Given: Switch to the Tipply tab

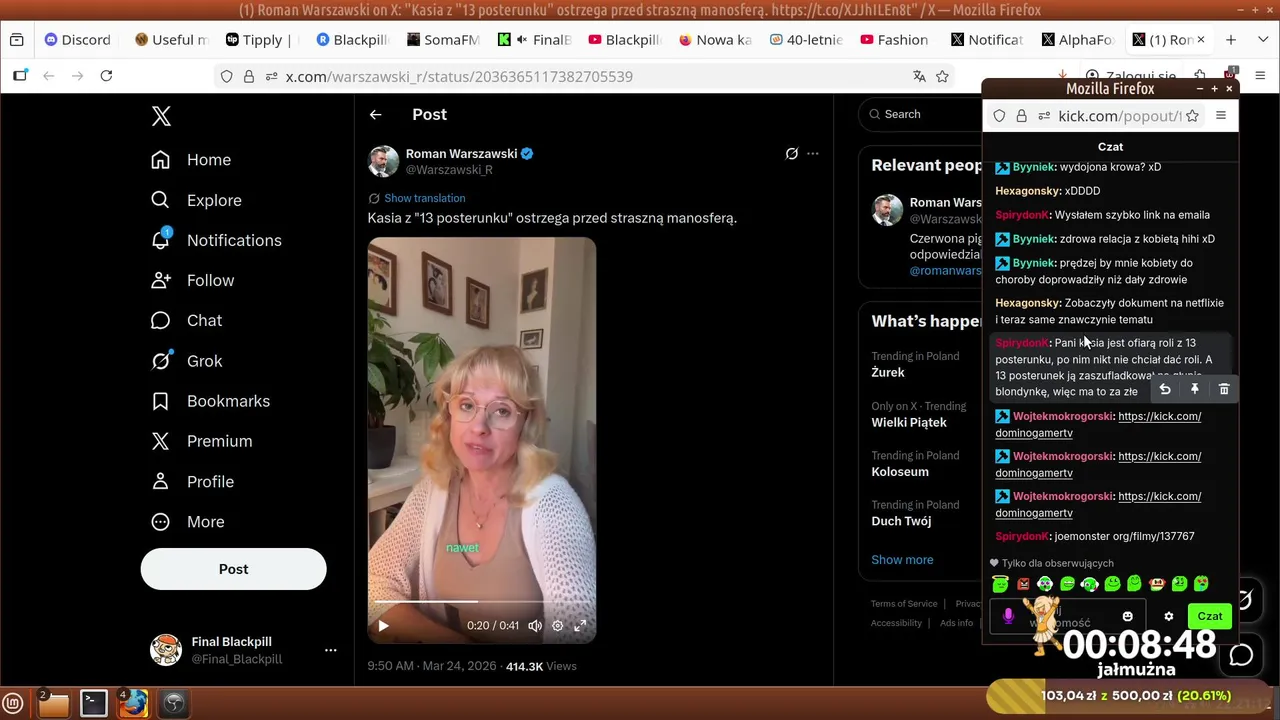Looking at the screenshot, I should click(x=261, y=40).
